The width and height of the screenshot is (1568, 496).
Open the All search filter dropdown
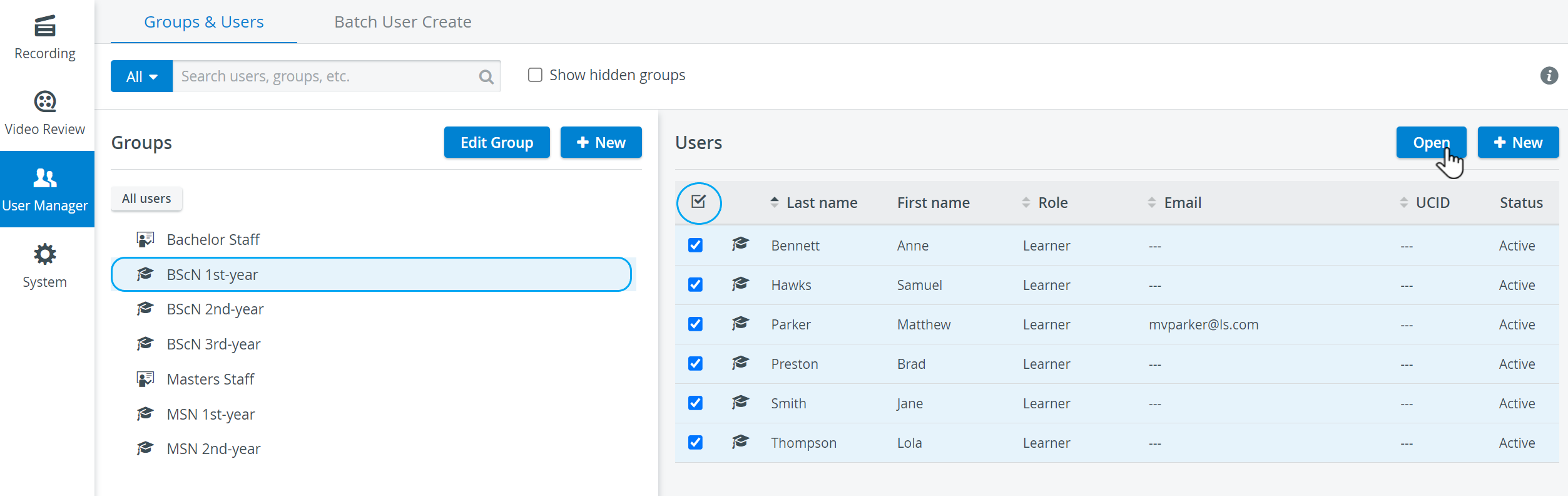(141, 76)
